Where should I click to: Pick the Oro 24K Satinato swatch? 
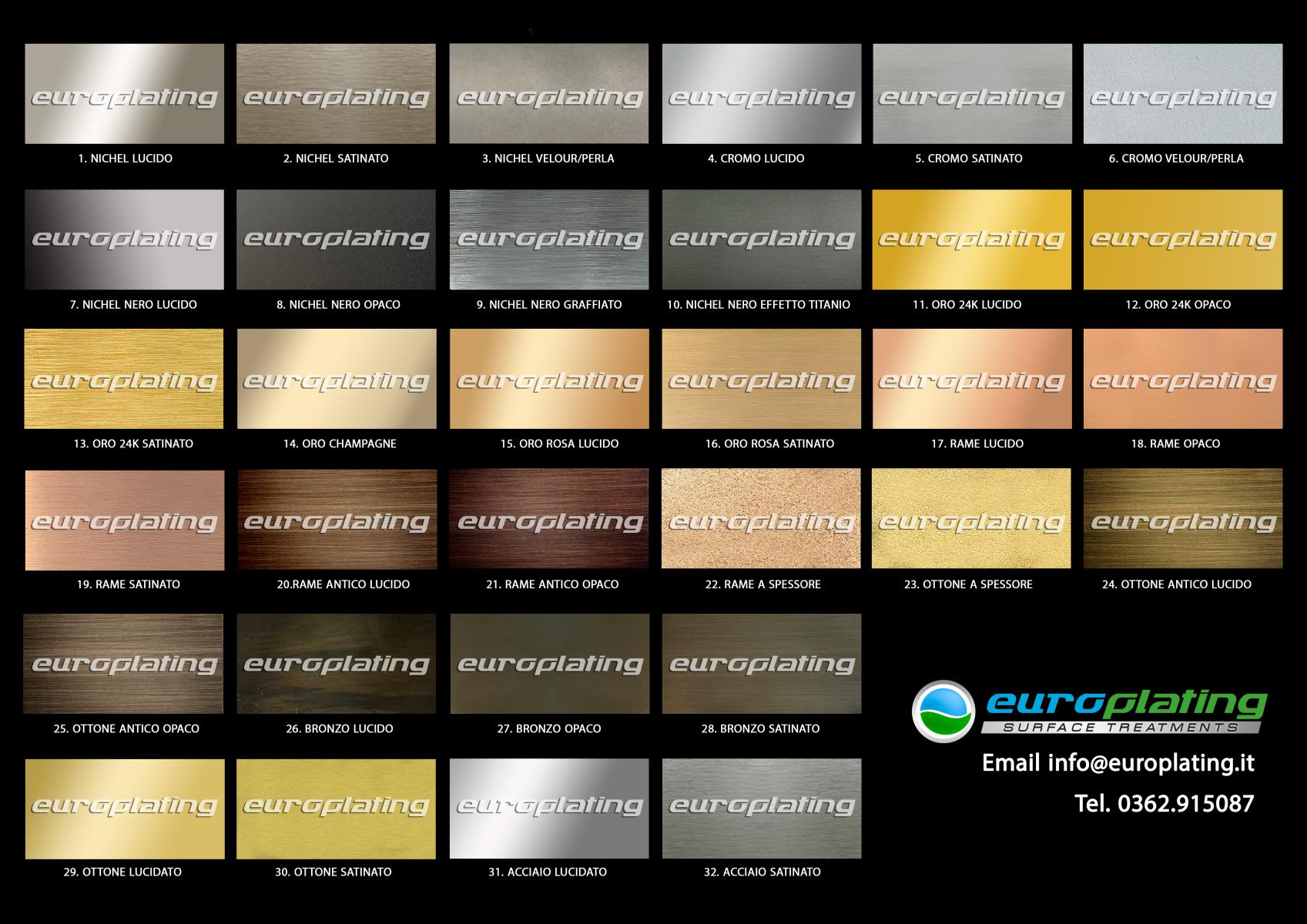pyautogui.click(x=124, y=379)
